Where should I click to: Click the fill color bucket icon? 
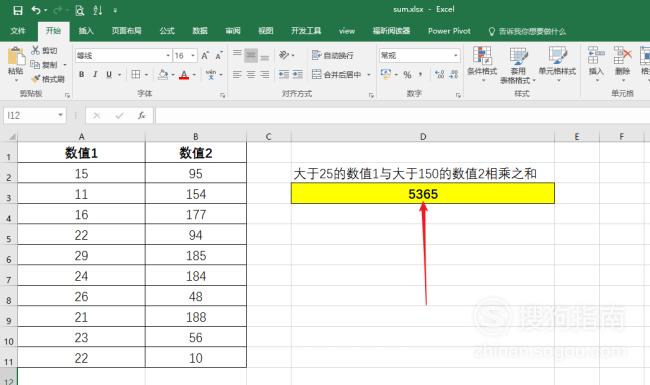[x=163, y=75]
